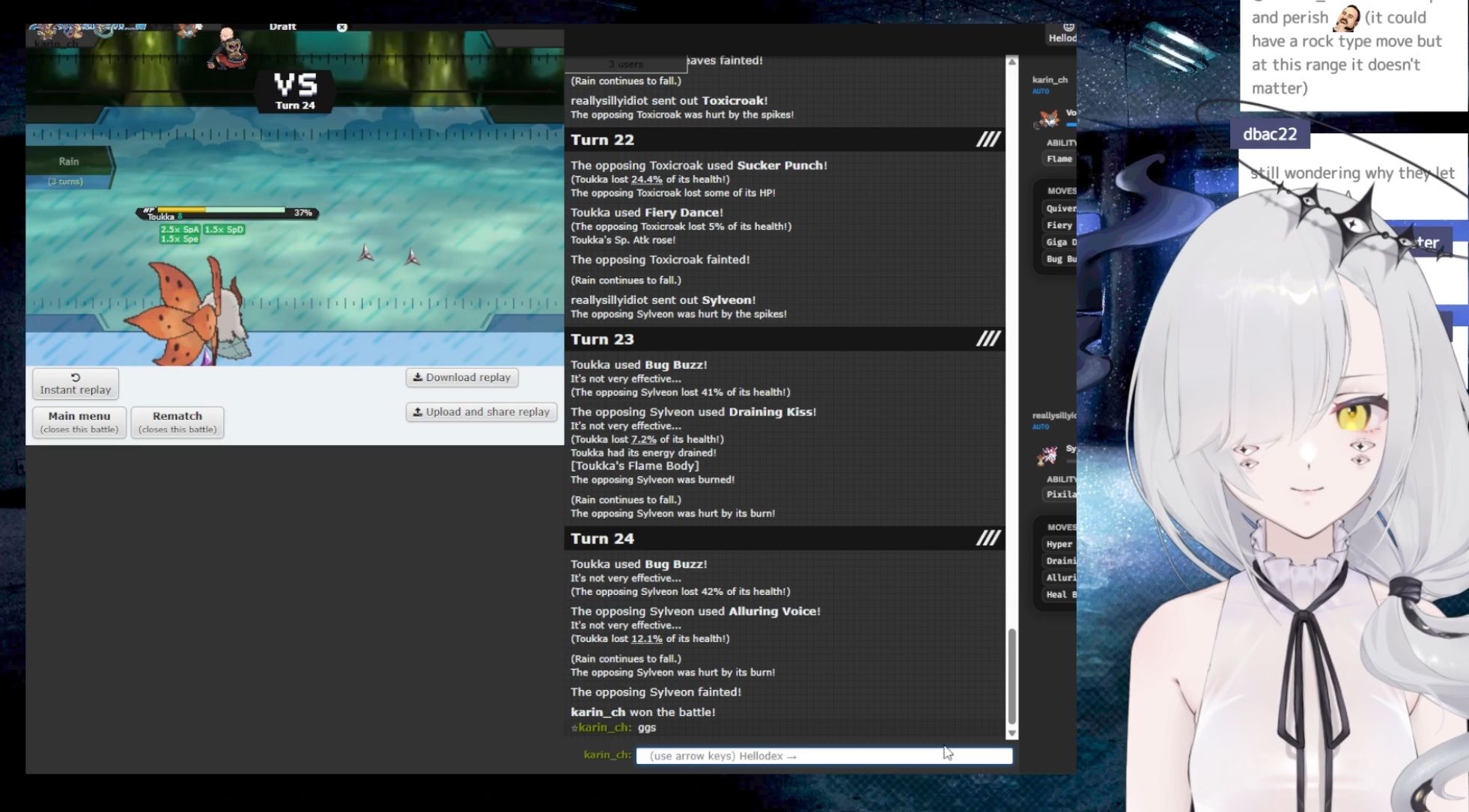
Task: Select Draining Kiss move chip
Action: click(x=1061, y=561)
